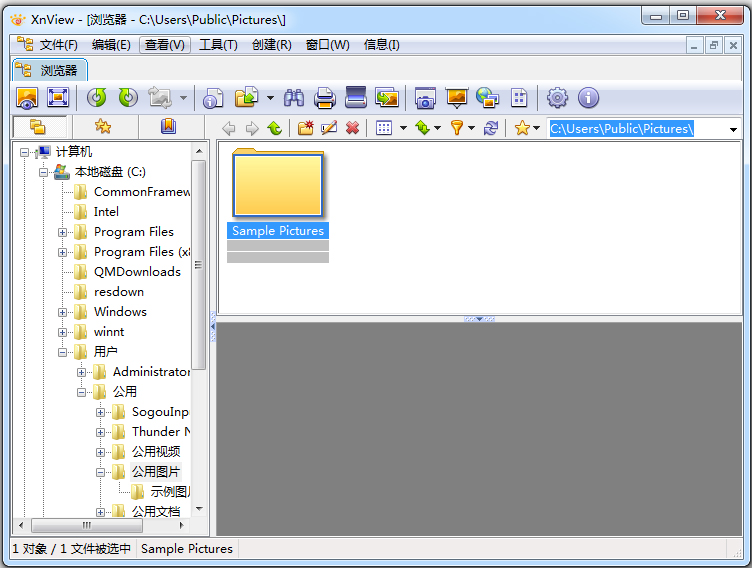Click the tree vertical scrollbar down arrow

199,509
